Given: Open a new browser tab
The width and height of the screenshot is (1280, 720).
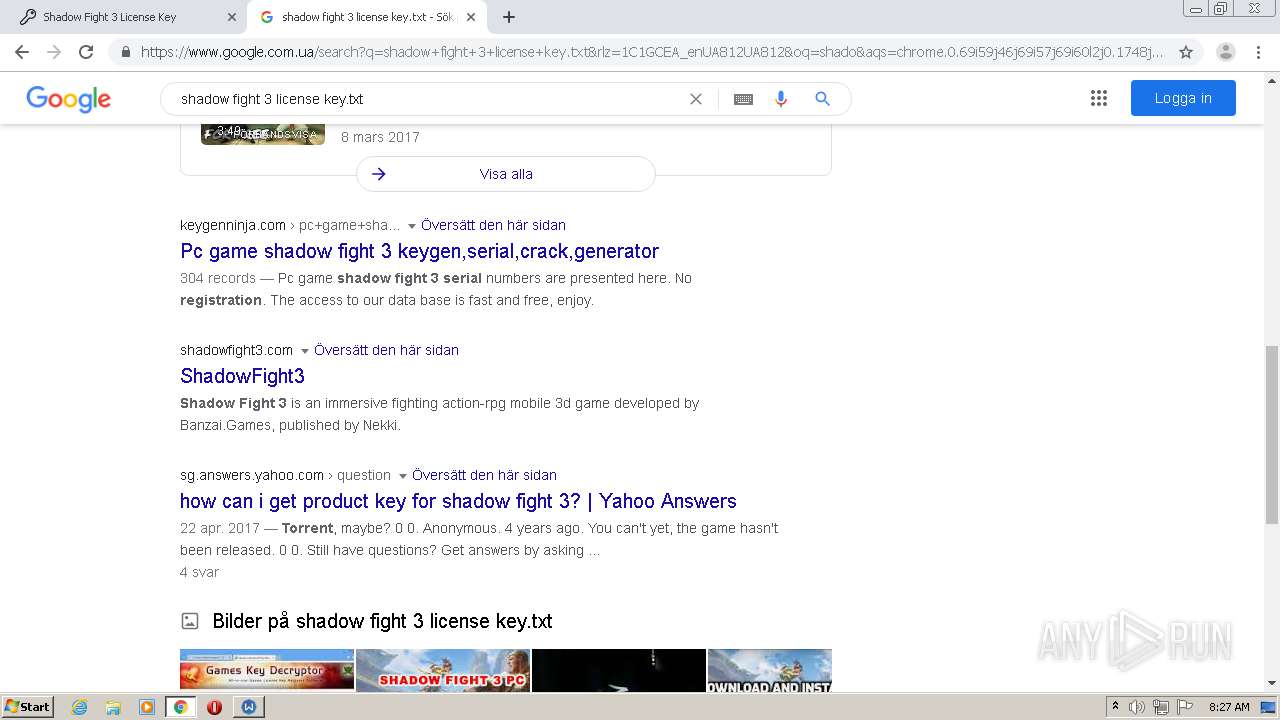Looking at the screenshot, I should tap(509, 17).
